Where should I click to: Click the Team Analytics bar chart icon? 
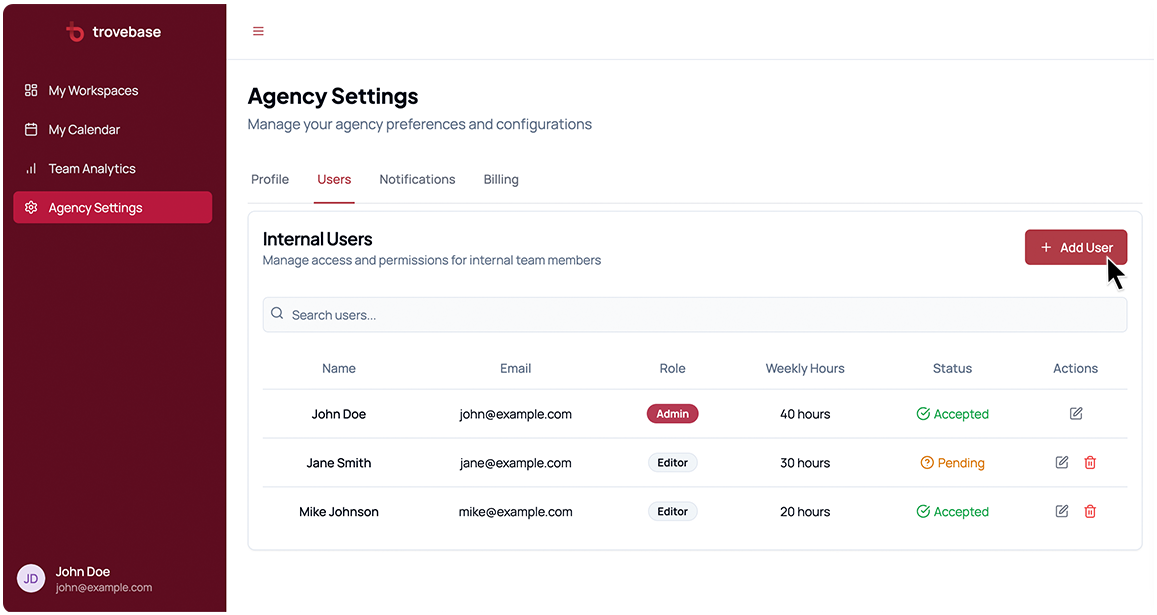tap(31, 168)
